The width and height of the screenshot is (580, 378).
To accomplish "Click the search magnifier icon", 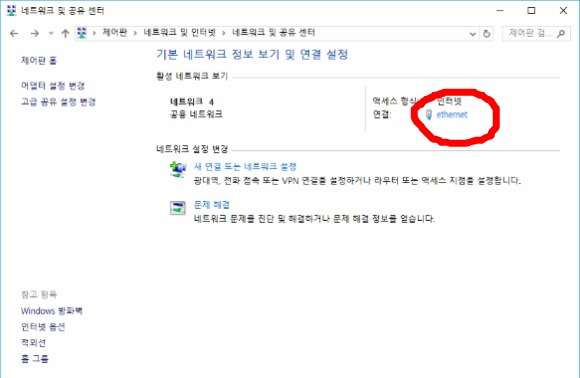I will click(x=561, y=34).
